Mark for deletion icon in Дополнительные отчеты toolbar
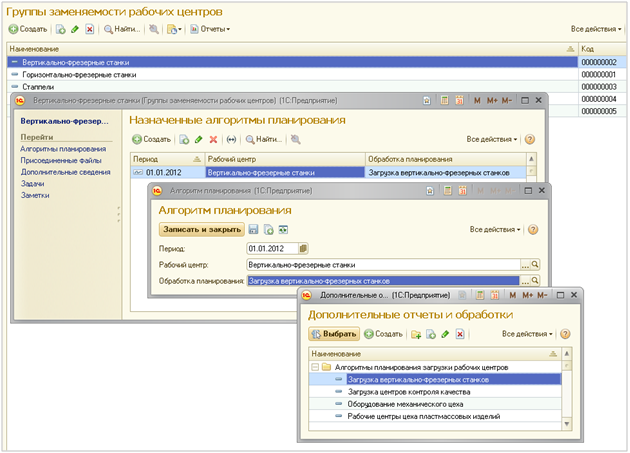The width and height of the screenshot is (630, 453). click(x=460, y=334)
